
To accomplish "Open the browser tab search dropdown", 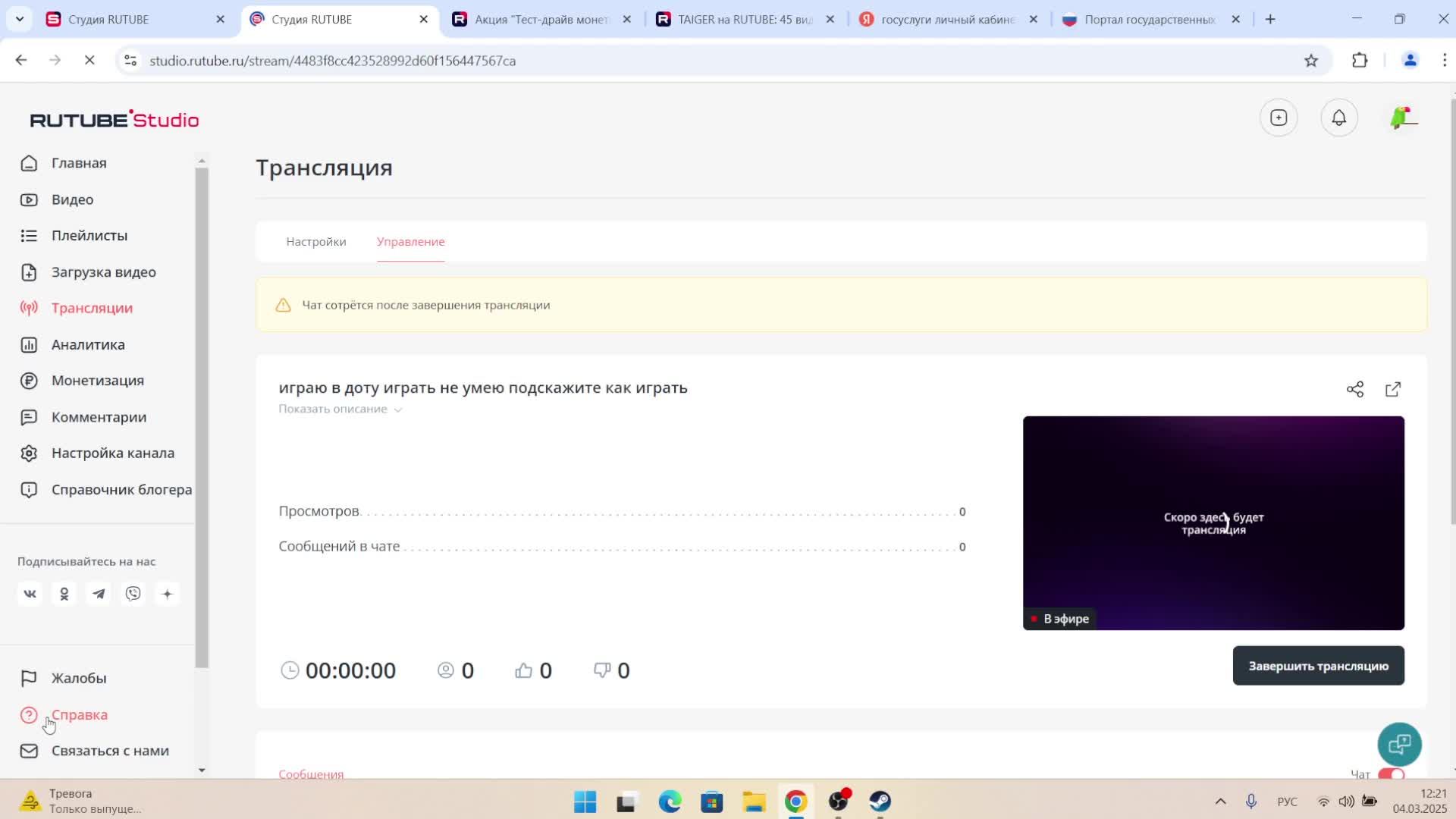I will click(20, 19).
